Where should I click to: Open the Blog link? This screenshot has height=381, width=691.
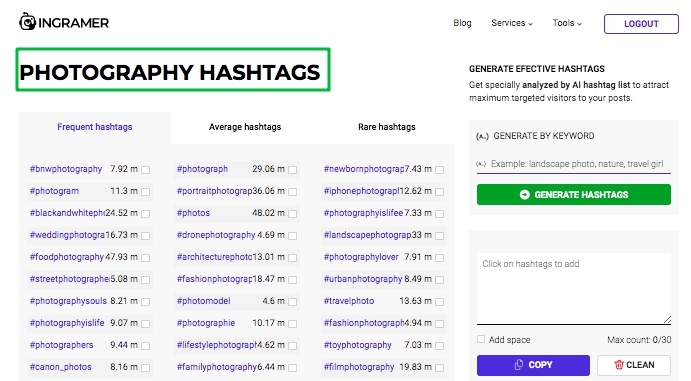[462, 23]
